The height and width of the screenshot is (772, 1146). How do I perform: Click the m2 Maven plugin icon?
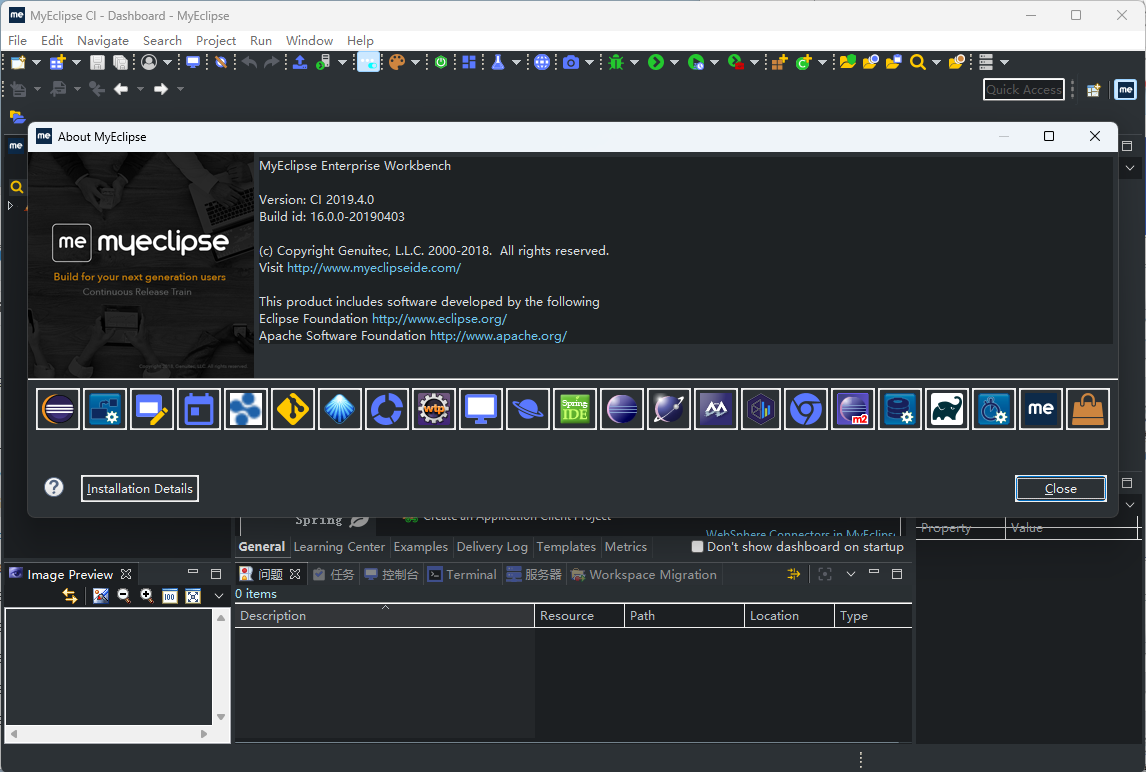click(853, 409)
